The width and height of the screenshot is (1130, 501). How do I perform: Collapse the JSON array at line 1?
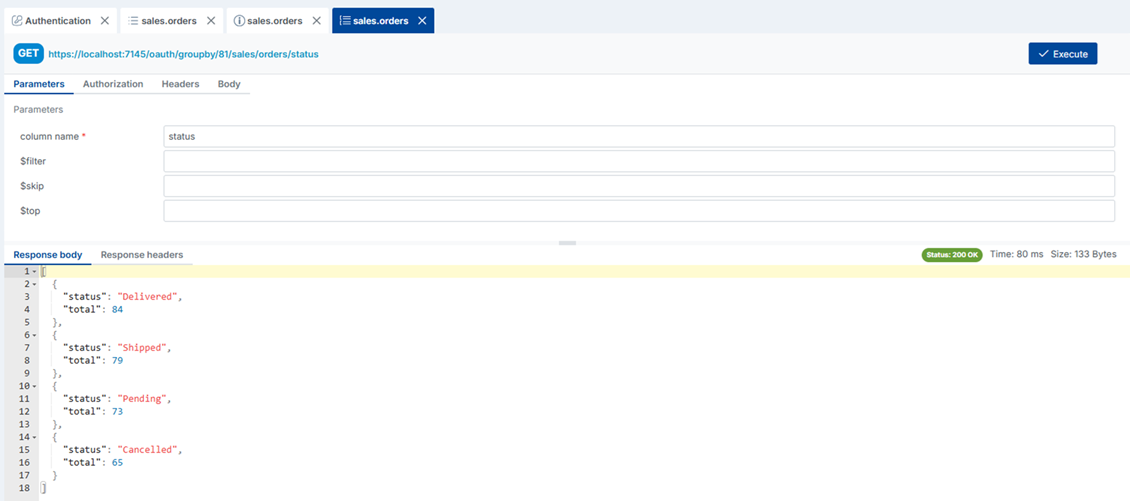click(35, 272)
